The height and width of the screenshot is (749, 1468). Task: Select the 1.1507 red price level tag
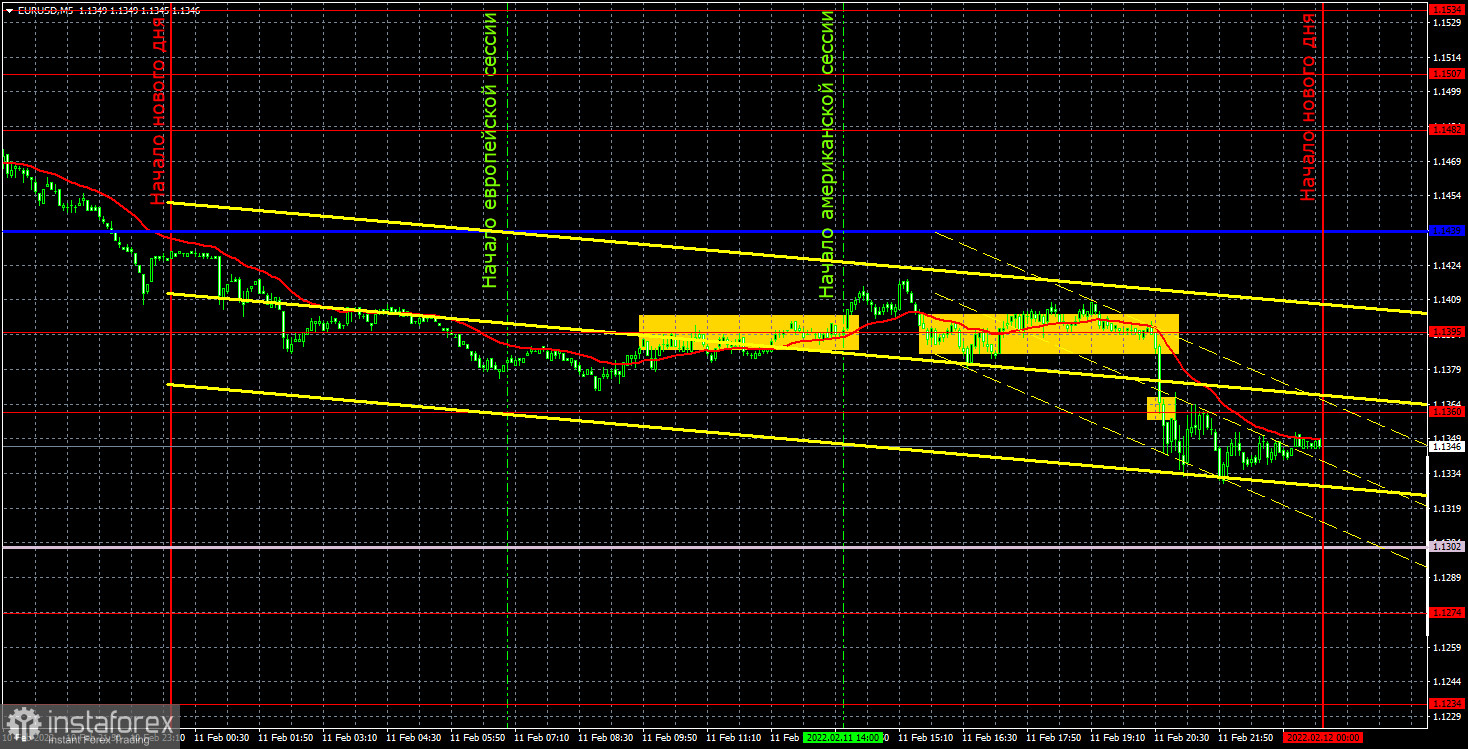(1447, 74)
